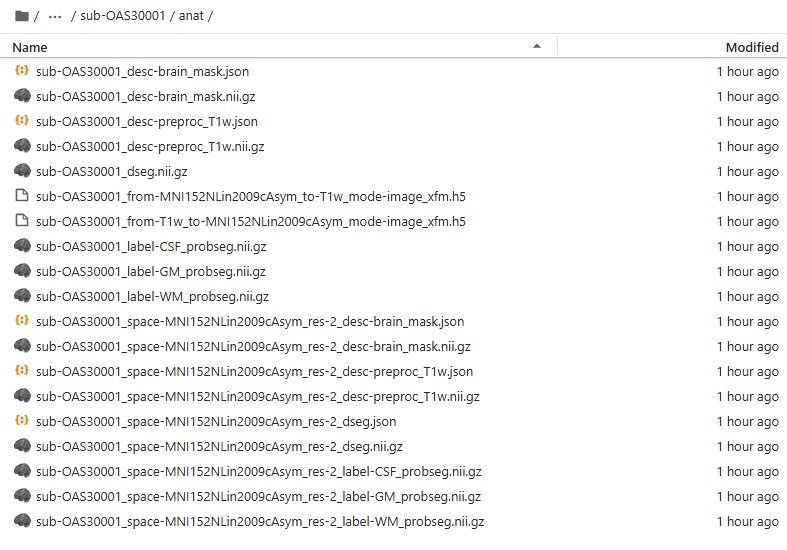Click file icon of from-MNI152NLin2009cAsym_to-T1w xfm.h5
Viewport: 787px width, 550px height.
point(22,197)
